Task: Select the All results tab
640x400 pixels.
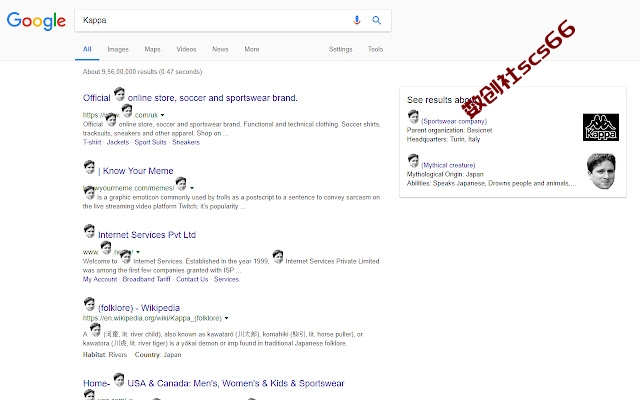Action: pos(87,49)
